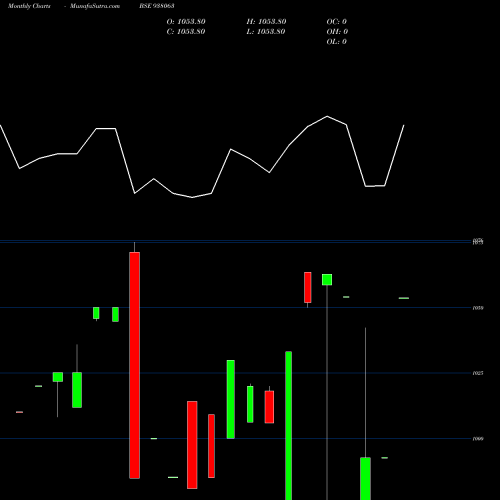Image resolution: width=500 pixels, height=500 pixels.
Task: Click the 1059 price axis label
Action: pos(478,308)
